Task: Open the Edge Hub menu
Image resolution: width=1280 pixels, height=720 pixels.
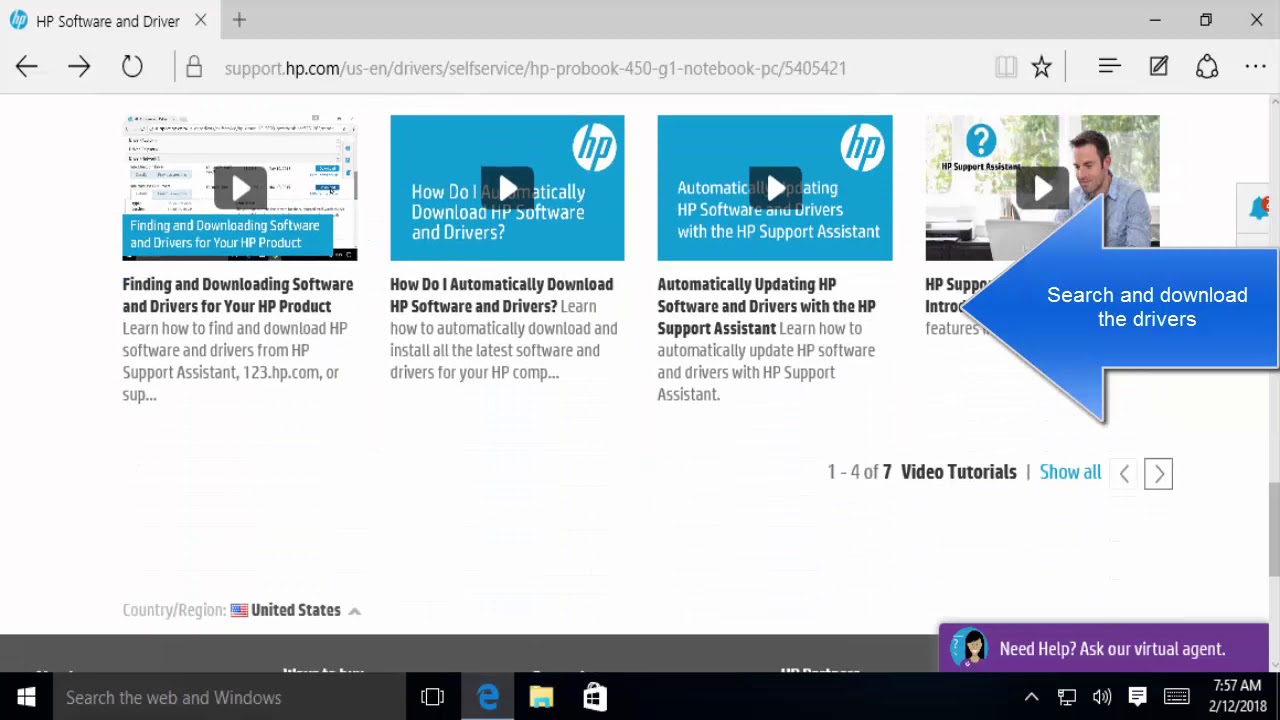Action: click(x=1109, y=66)
